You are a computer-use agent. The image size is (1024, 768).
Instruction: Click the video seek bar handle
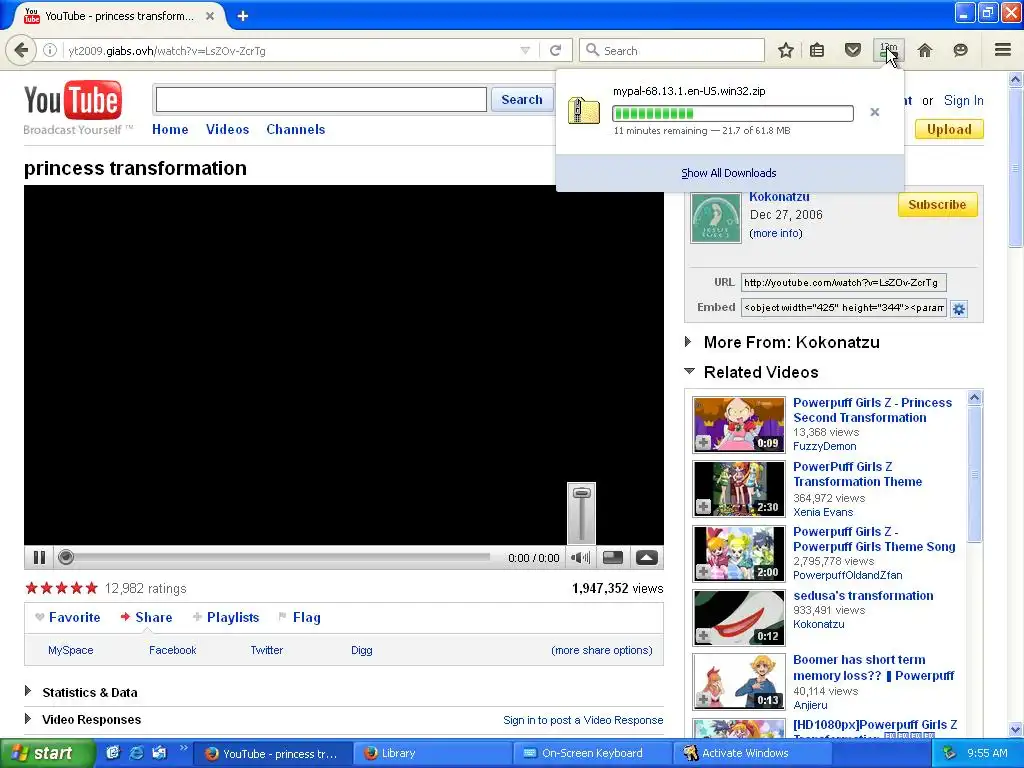pyautogui.click(x=65, y=557)
